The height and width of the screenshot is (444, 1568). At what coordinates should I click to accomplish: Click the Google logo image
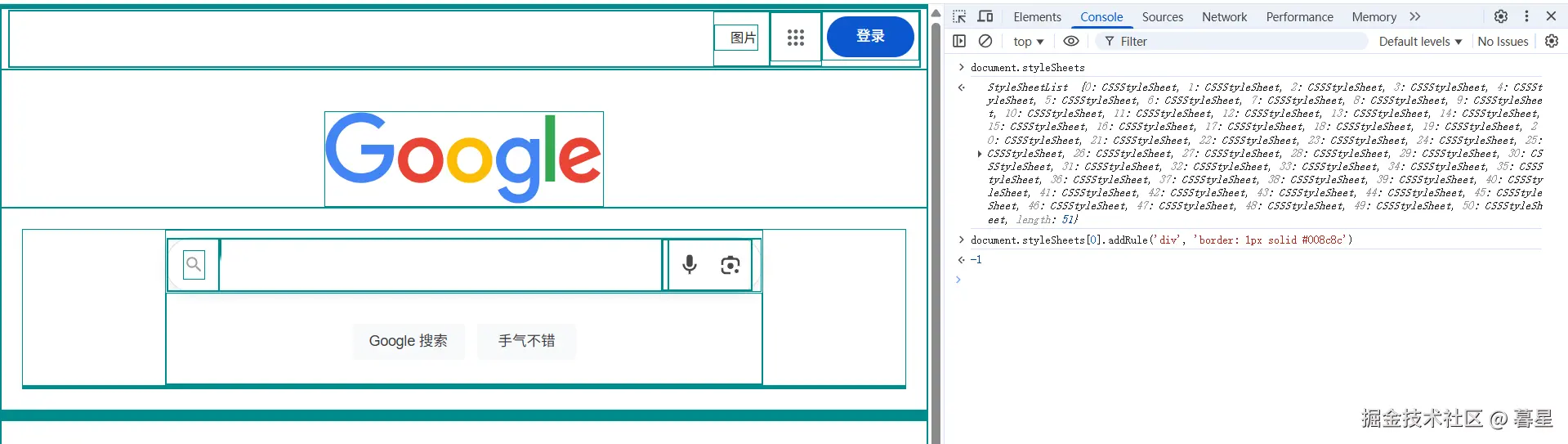tap(464, 159)
